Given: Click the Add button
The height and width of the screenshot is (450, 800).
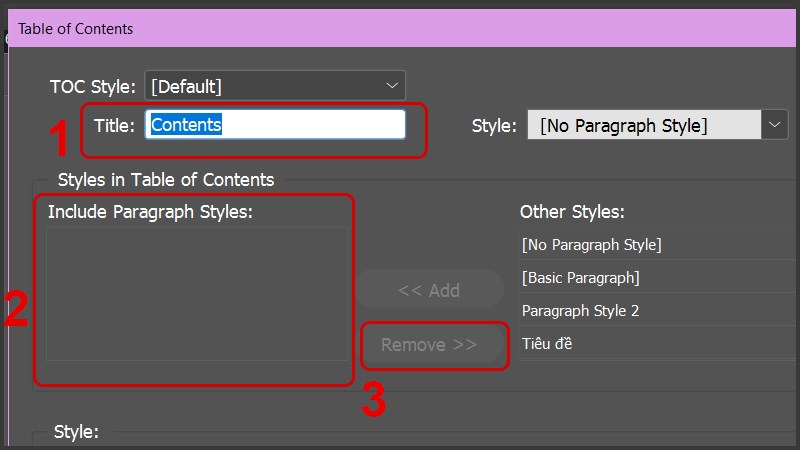Looking at the screenshot, I should click(x=430, y=290).
